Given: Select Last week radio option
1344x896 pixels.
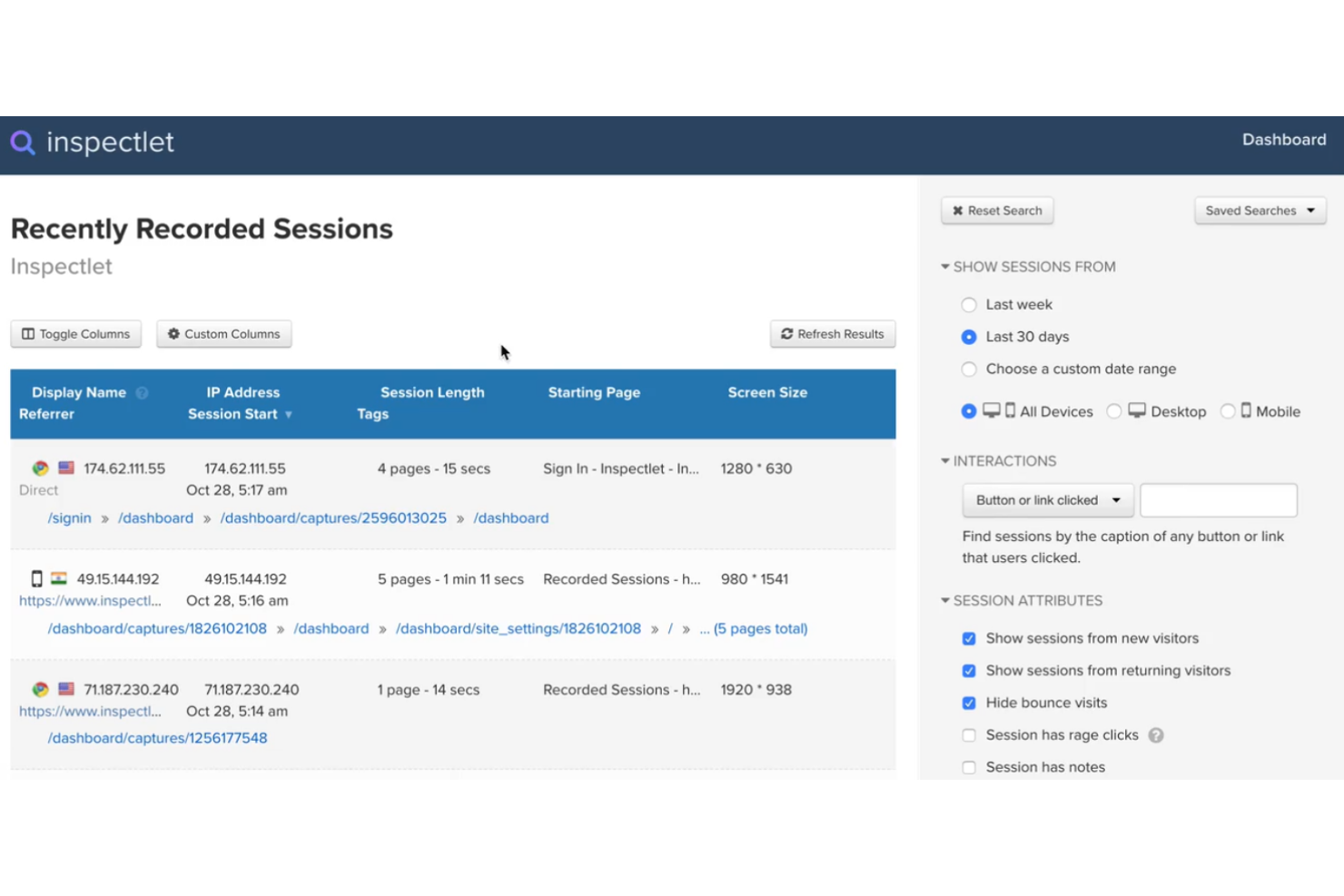Looking at the screenshot, I should pyautogui.click(x=969, y=305).
